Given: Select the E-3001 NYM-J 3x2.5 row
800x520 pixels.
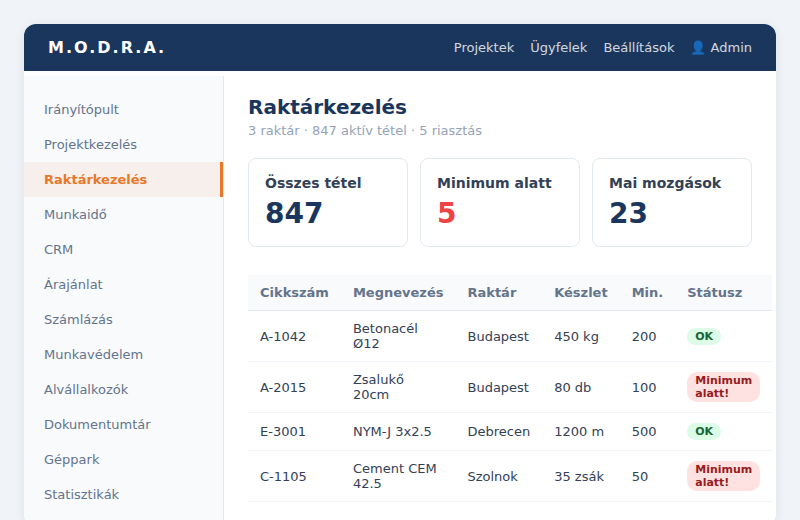Looking at the screenshot, I should click(510, 432).
